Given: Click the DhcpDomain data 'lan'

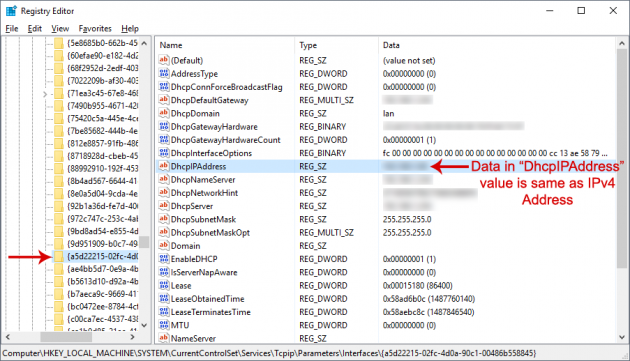Looking at the screenshot, I should [x=389, y=113].
